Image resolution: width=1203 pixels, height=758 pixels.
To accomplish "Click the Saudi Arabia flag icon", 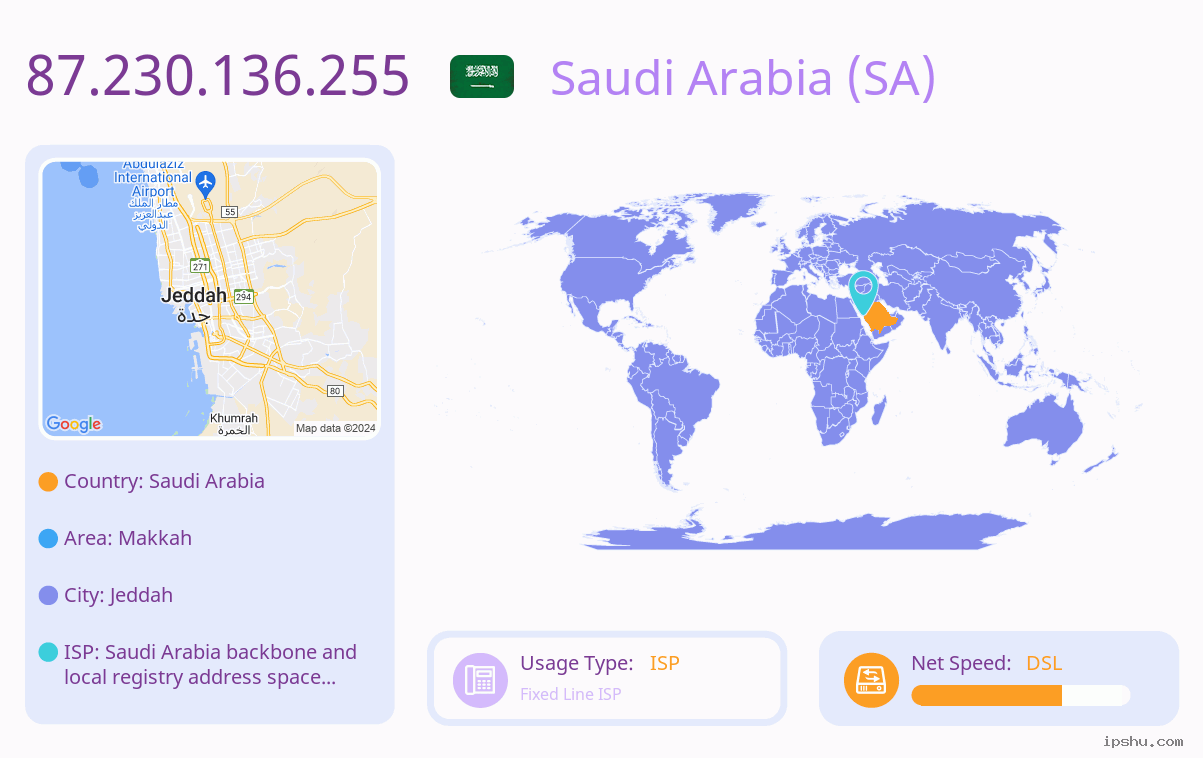I will click(482, 77).
